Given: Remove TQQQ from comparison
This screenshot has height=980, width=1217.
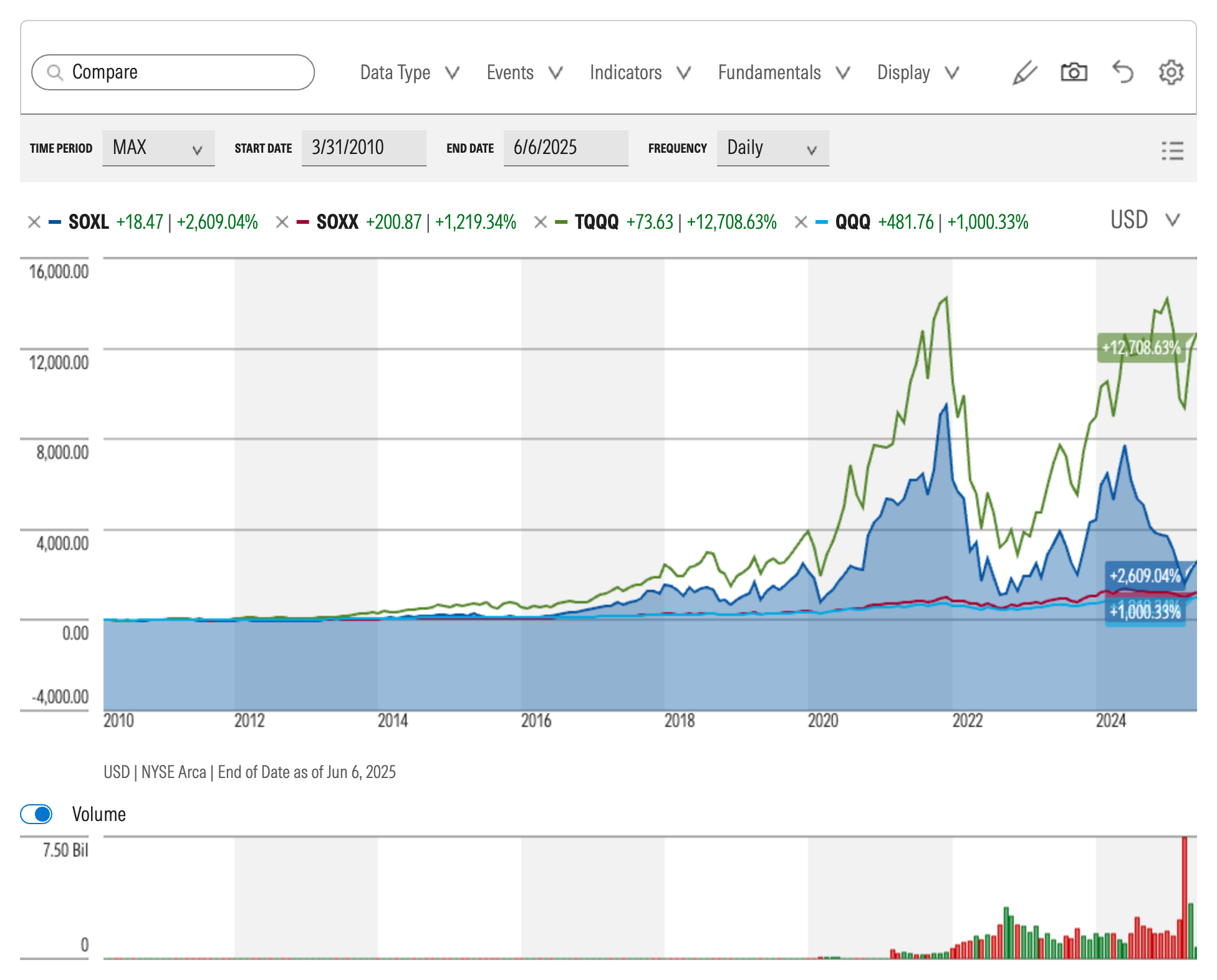Looking at the screenshot, I should click(541, 222).
